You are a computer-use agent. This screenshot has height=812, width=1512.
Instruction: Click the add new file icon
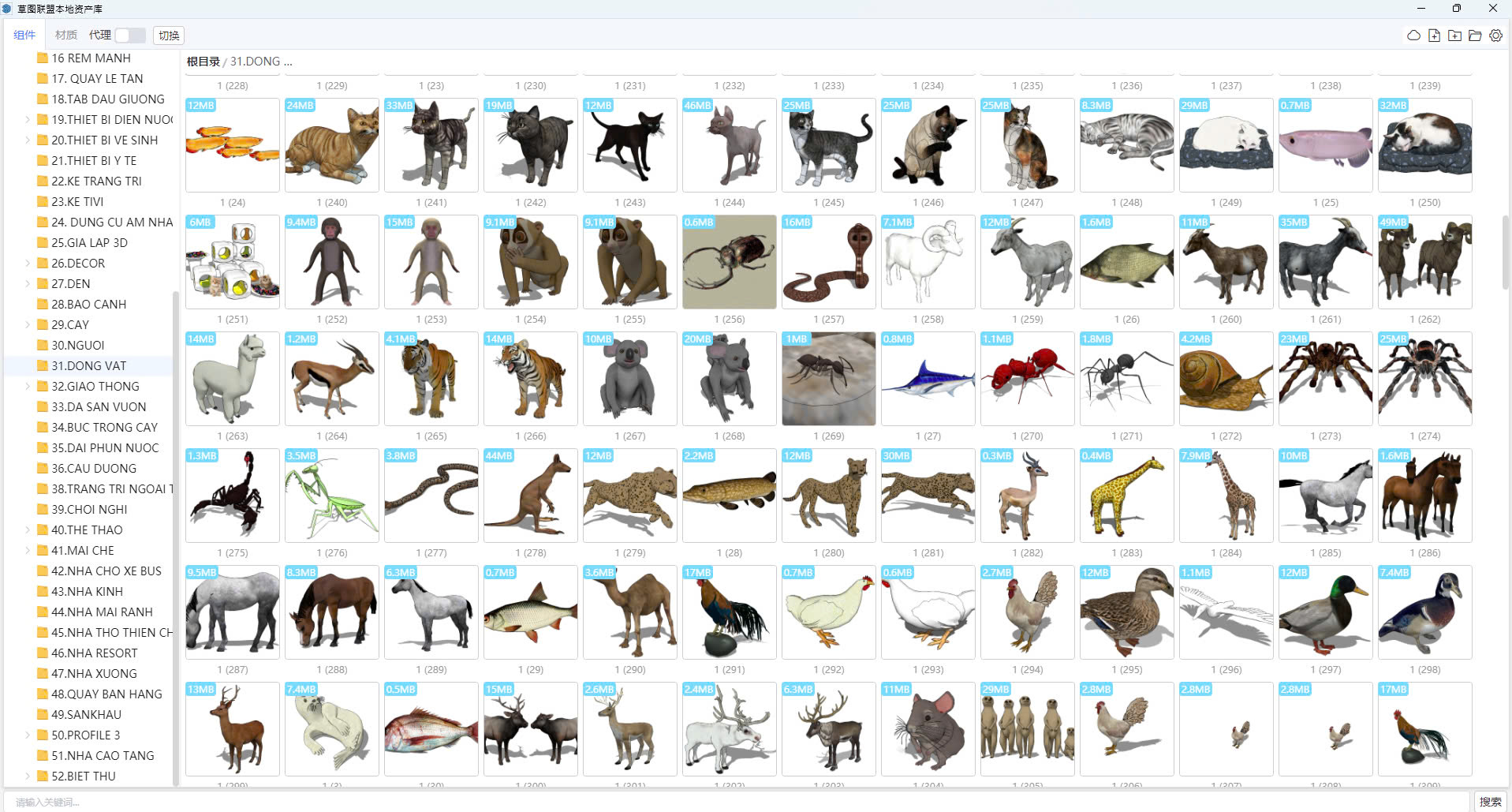(1434, 36)
